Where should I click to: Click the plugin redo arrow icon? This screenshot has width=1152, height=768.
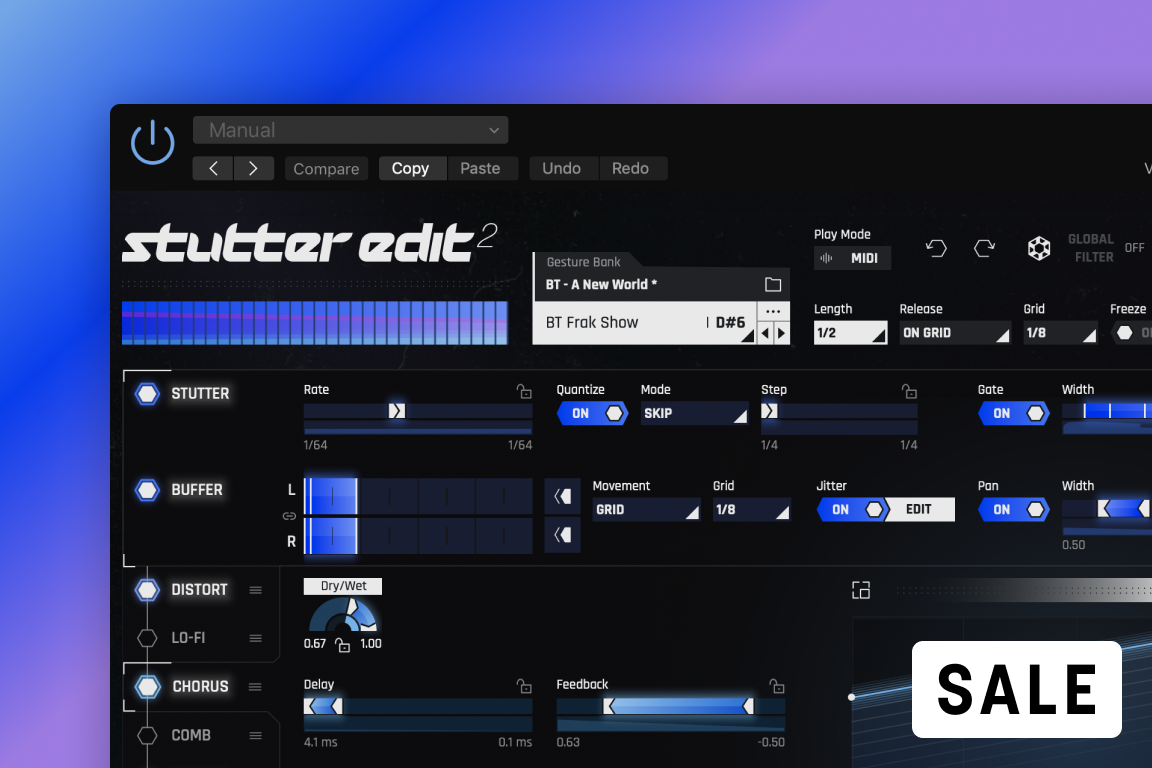click(984, 248)
